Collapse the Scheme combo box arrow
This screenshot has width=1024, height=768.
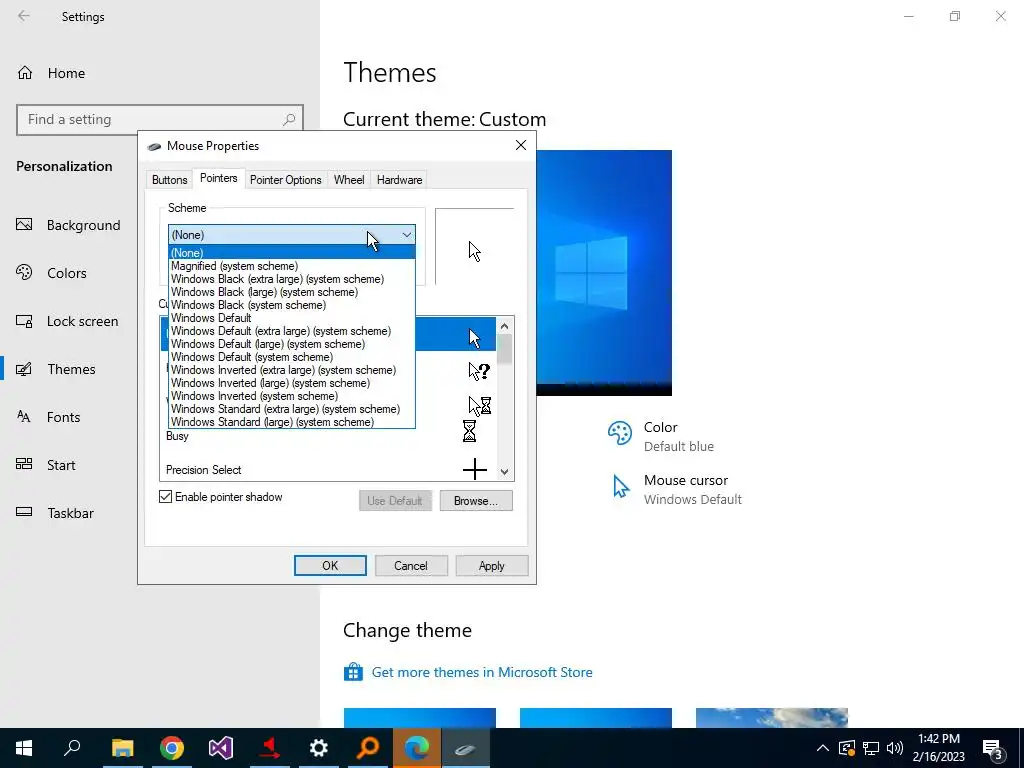pos(406,234)
